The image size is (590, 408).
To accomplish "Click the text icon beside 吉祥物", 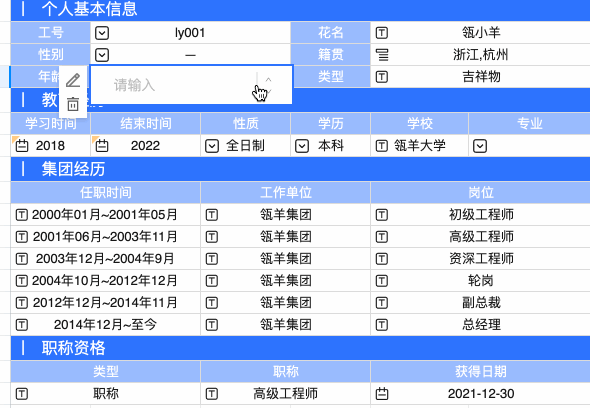I will tap(382, 77).
